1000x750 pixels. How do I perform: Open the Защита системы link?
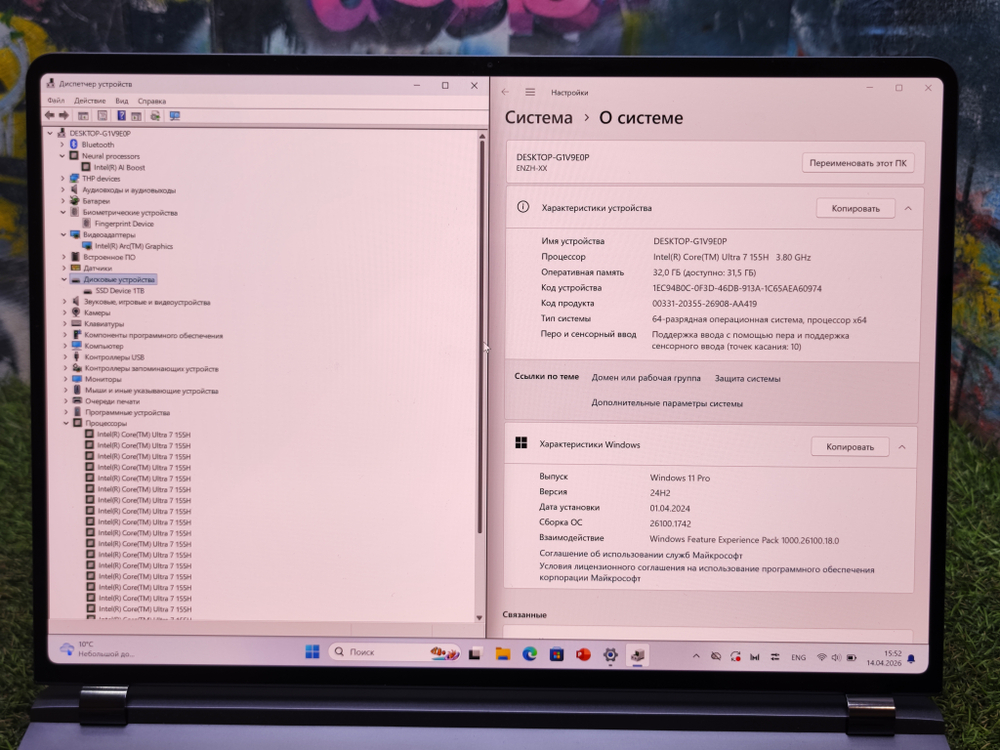(x=747, y=379)
